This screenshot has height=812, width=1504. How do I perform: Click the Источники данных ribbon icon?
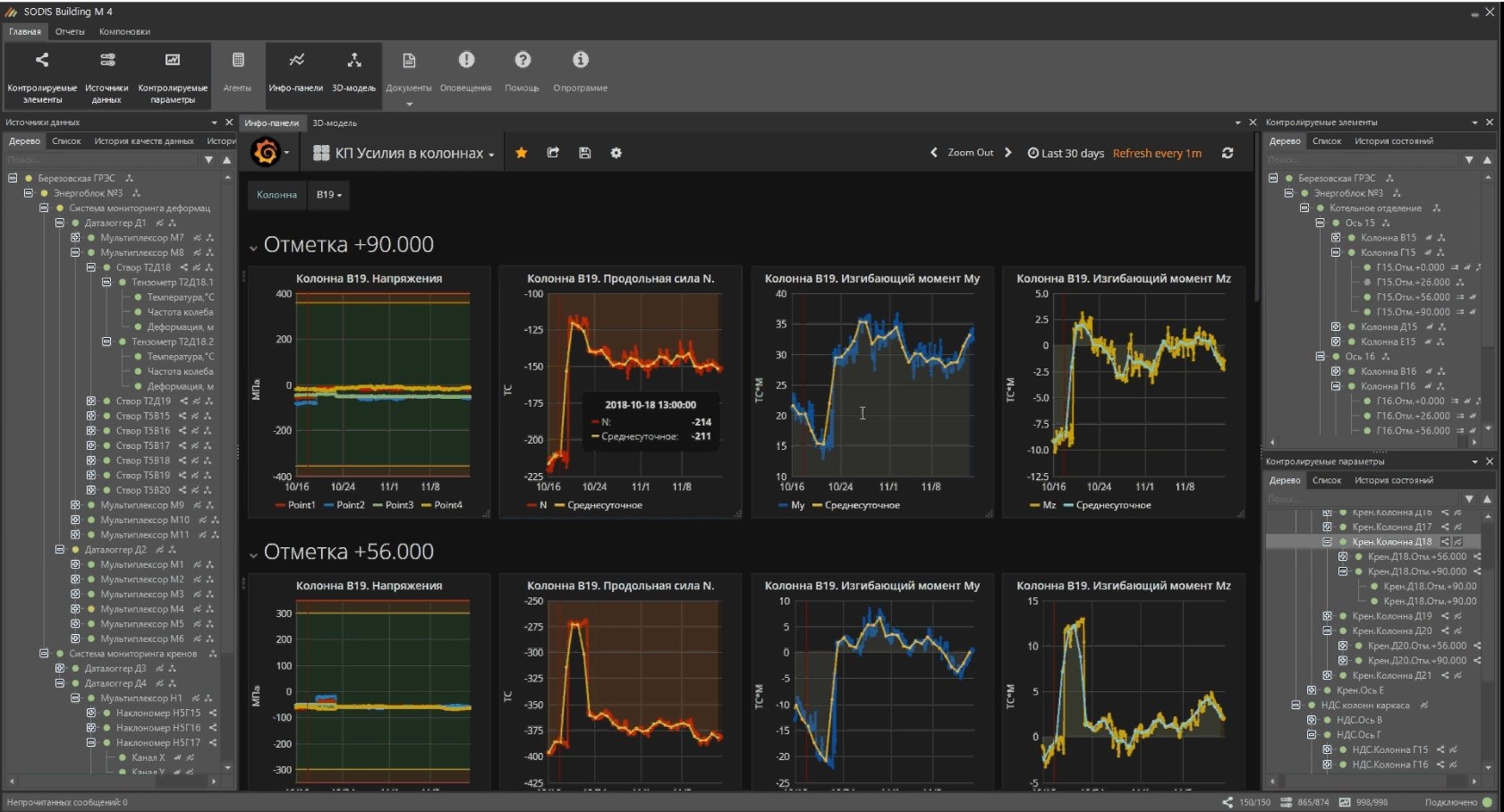(x=106, y=61)
